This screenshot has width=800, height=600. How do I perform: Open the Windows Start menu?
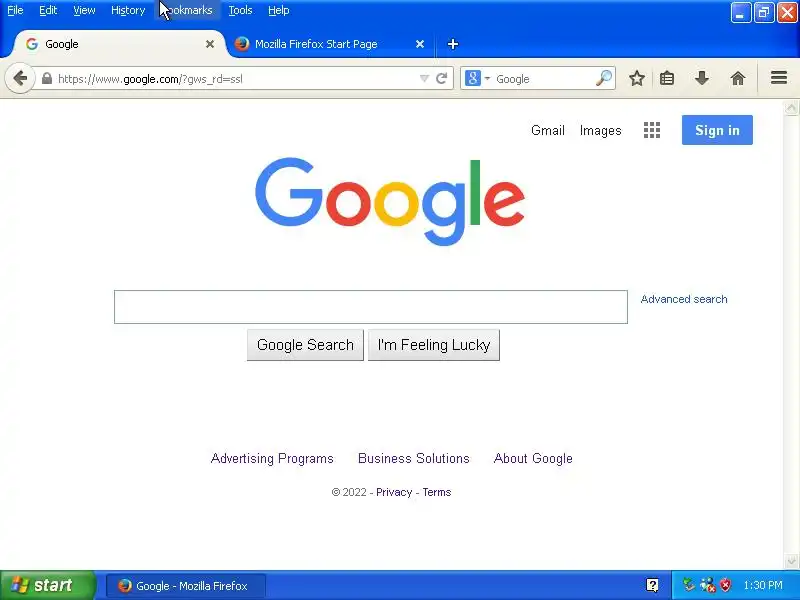[x=47, y=585]
